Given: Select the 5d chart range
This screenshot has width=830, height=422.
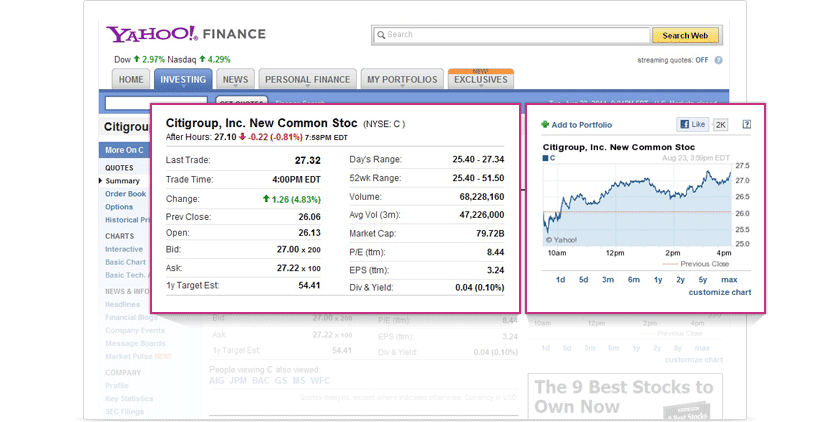Looking at the screenshot, I should (583, 280).
